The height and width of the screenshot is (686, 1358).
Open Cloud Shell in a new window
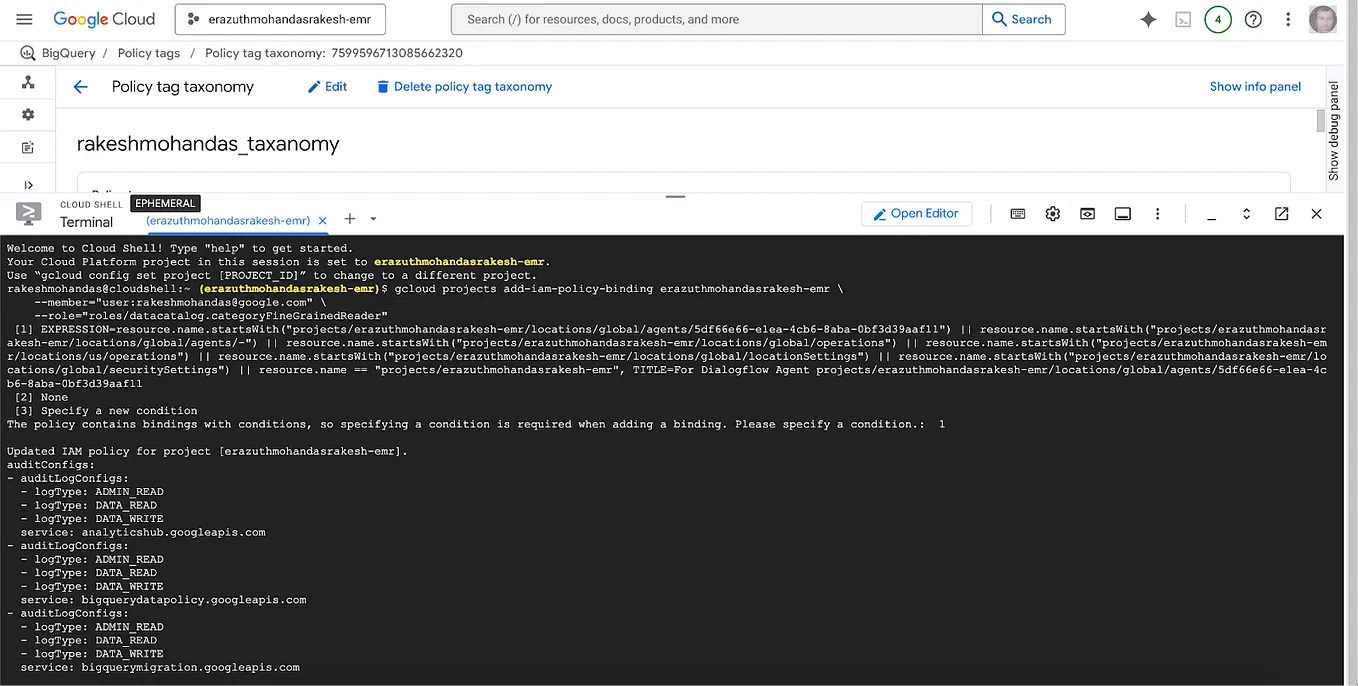(1282, 213)
